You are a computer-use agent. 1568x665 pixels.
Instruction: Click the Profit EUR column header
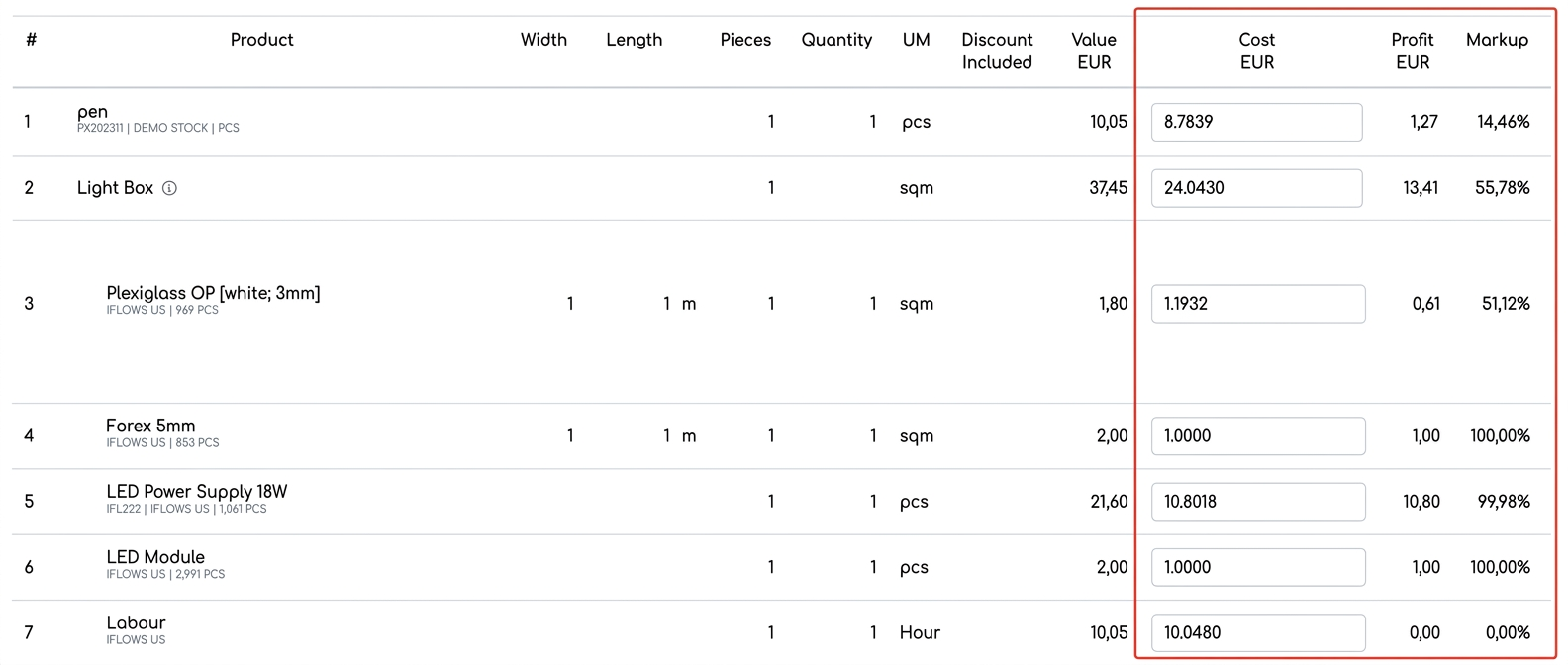click(x=1412, y=50)
